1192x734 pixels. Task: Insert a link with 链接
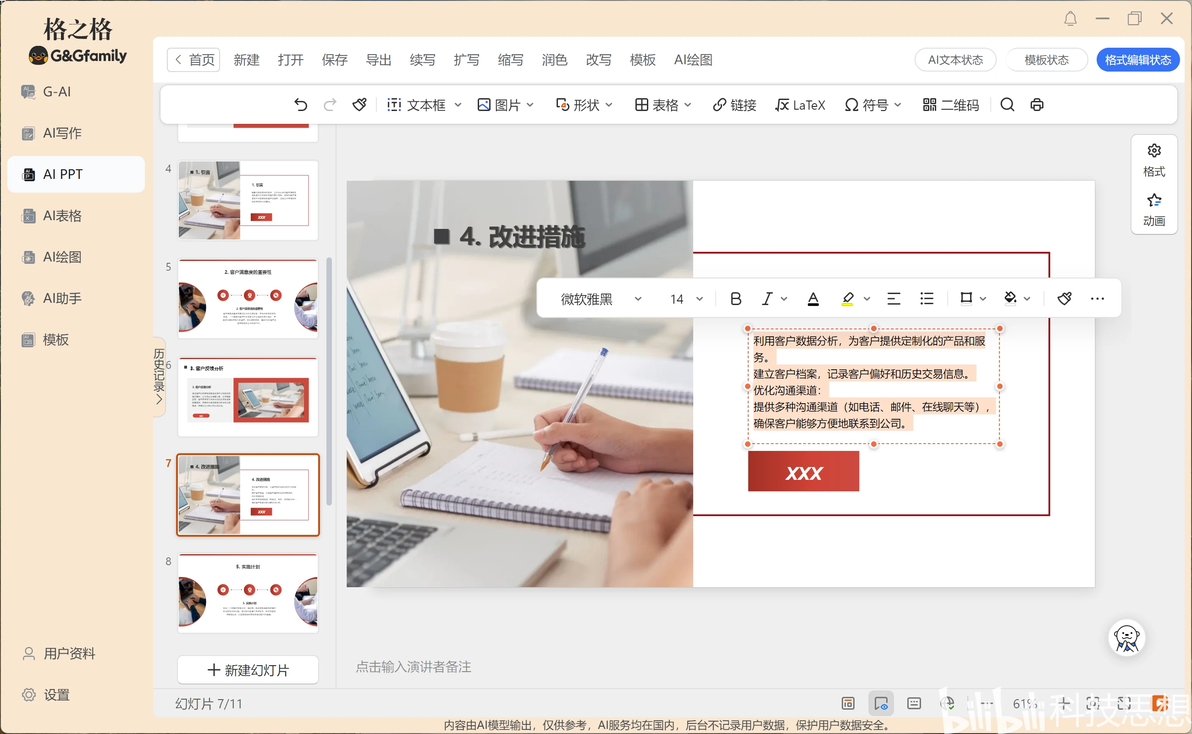pyautogui.click(x=734, y=105)
